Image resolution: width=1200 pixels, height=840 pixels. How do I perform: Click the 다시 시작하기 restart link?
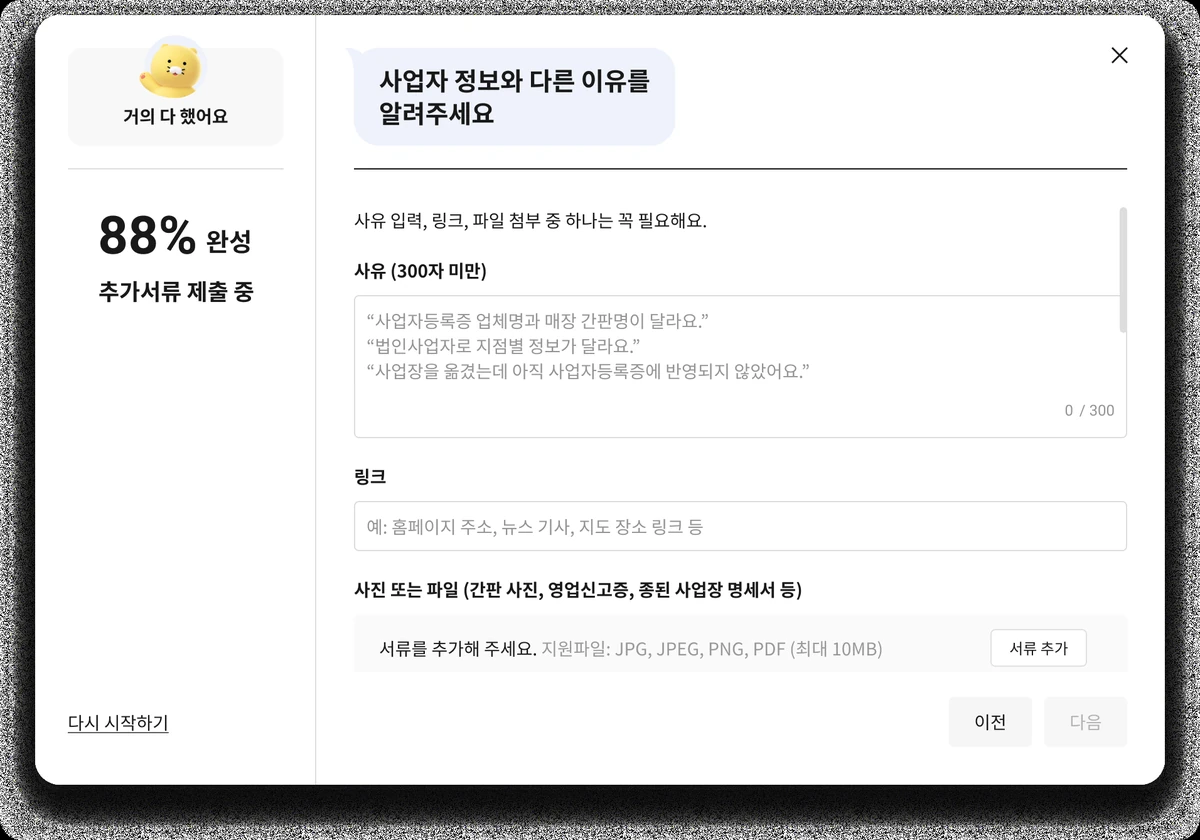[x=118, y=723]
